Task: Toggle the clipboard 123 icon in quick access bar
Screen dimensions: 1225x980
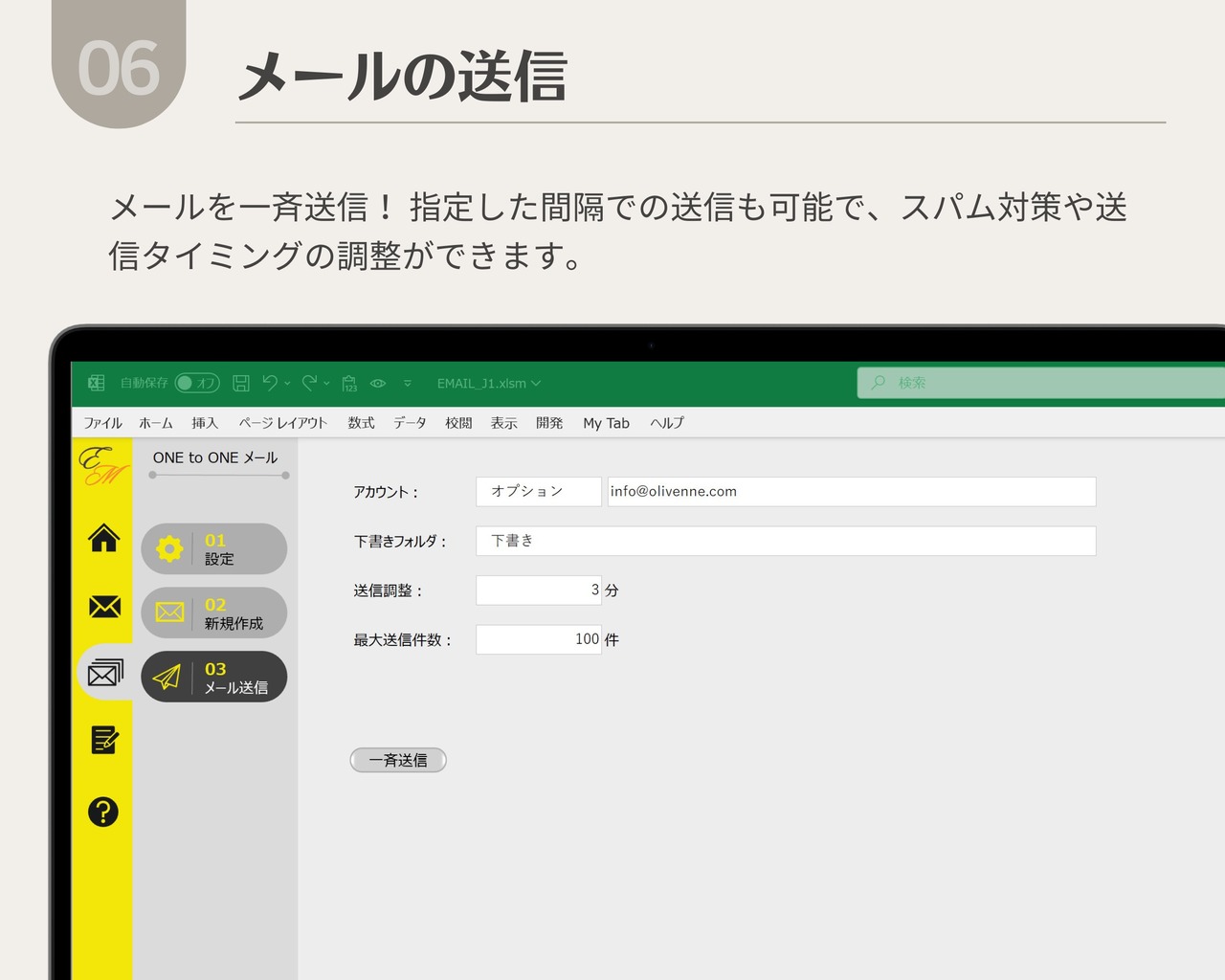Action: point(348,383)
